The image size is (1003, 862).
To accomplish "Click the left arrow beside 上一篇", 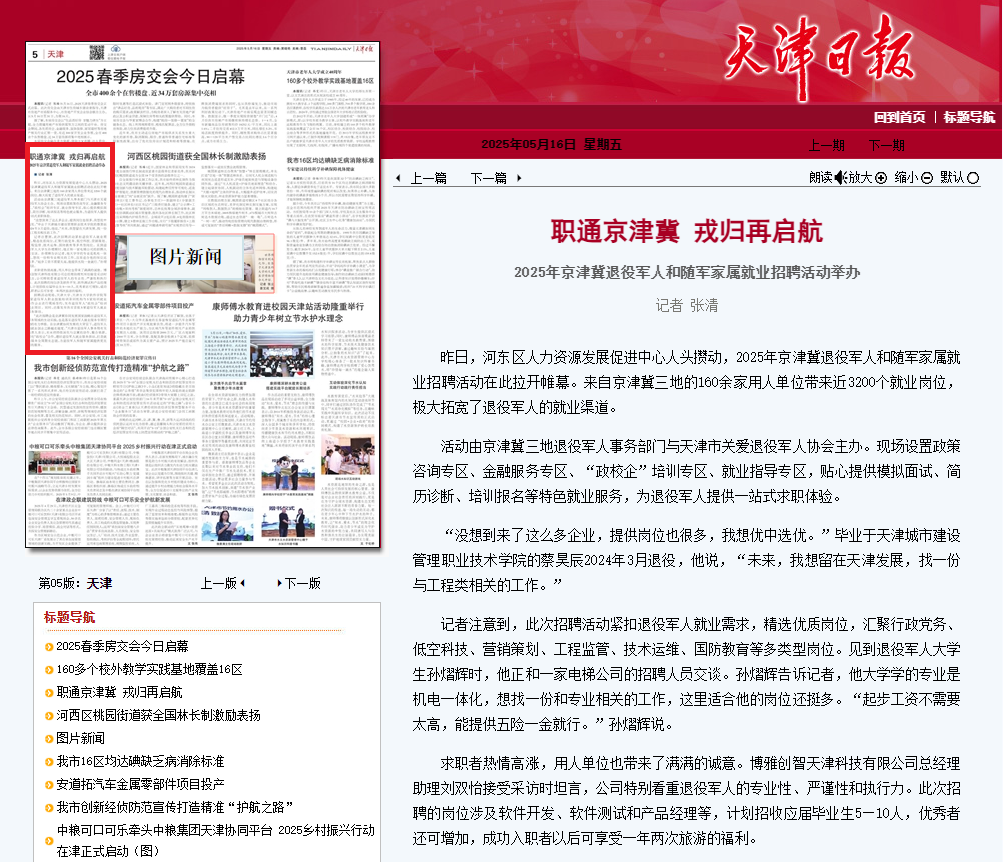I will [399, 178].
